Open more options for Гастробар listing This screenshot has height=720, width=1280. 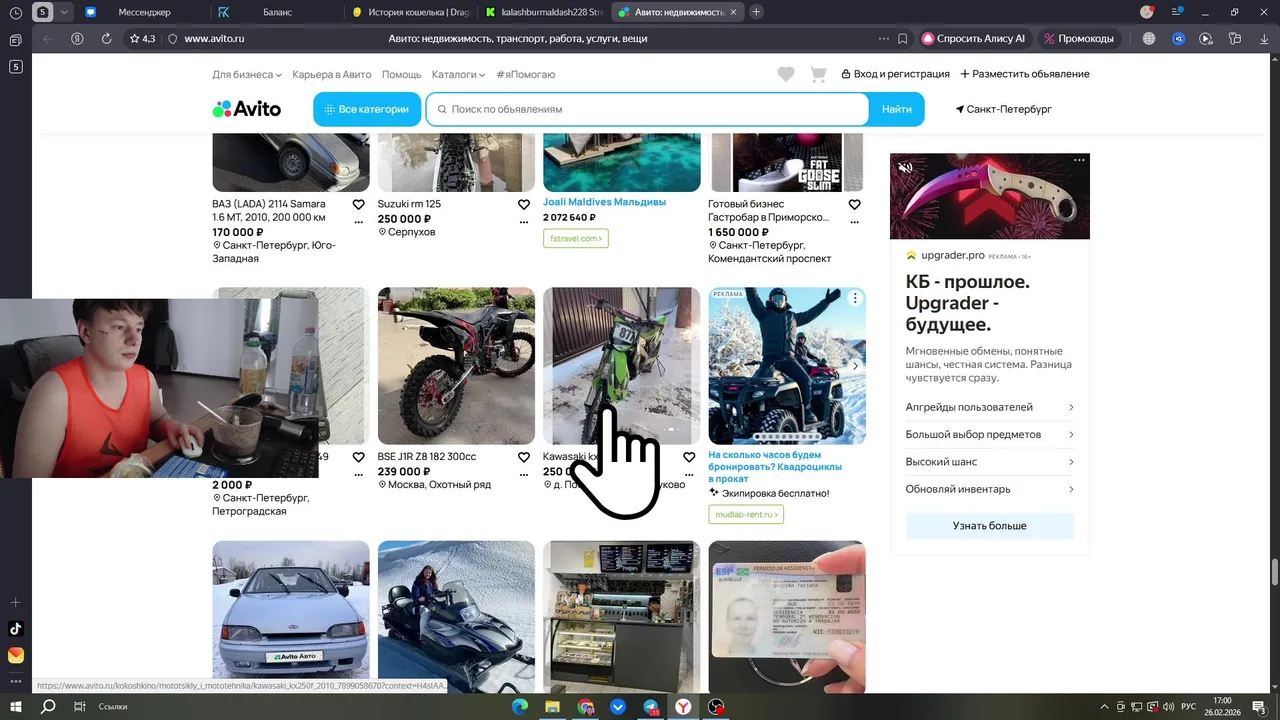tap(854, 222)
